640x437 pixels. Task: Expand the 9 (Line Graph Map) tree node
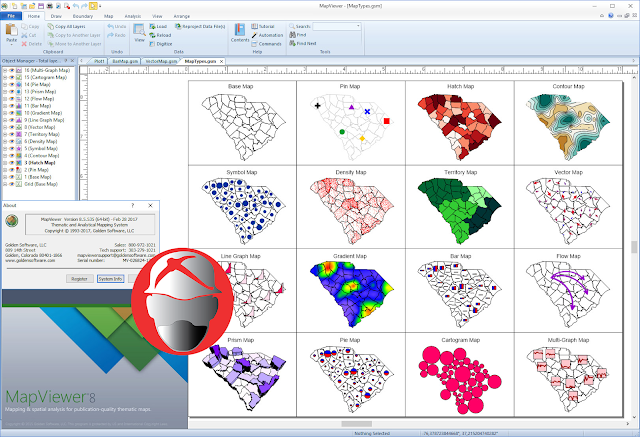click(5, 120)
